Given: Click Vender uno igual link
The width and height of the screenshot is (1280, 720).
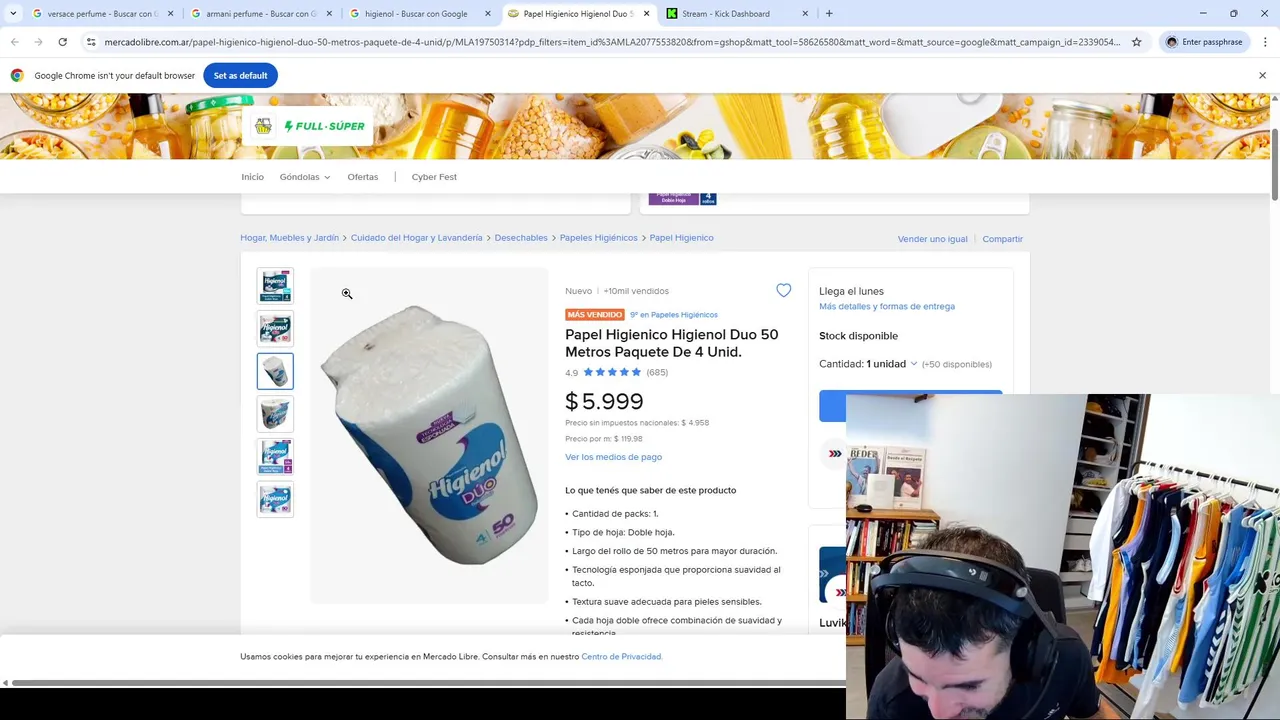Looking at the screenshot, I should (932, 239).
